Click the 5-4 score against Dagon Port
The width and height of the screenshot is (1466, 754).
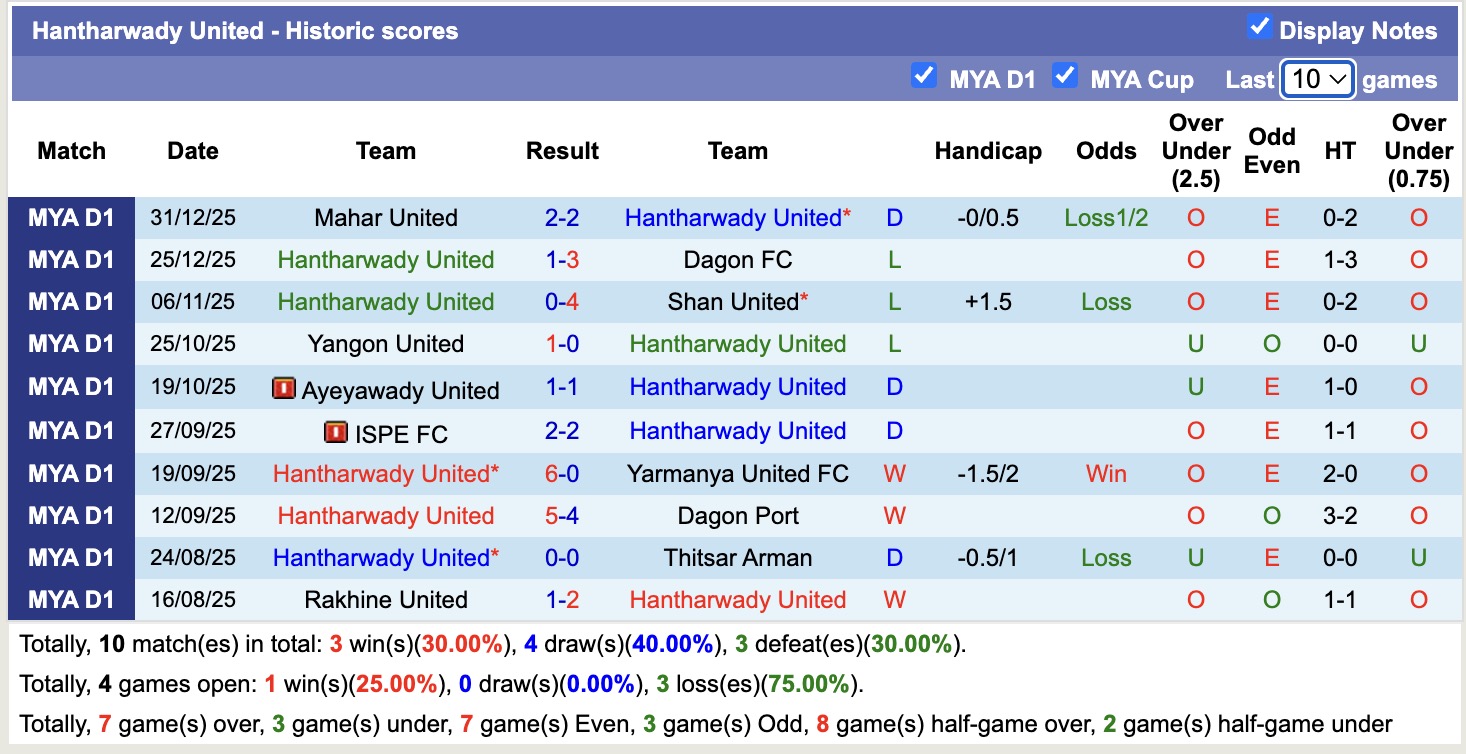562,516
